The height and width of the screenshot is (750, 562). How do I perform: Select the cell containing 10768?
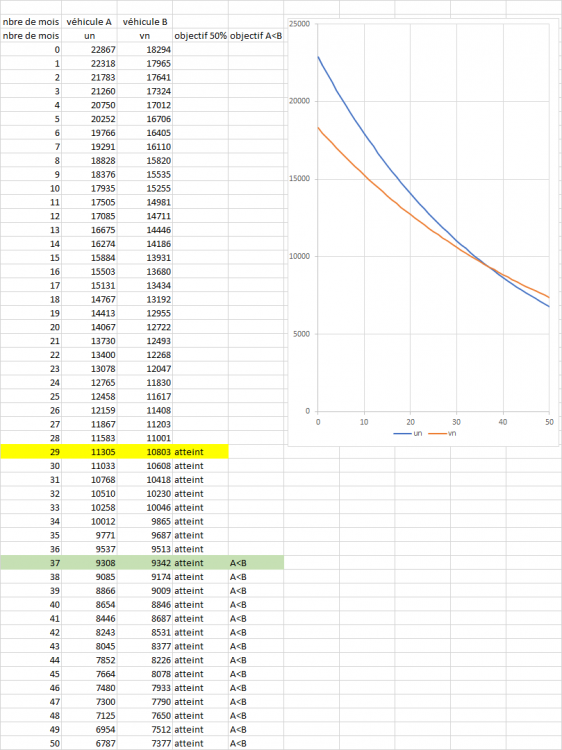click(x=89, y=479)
